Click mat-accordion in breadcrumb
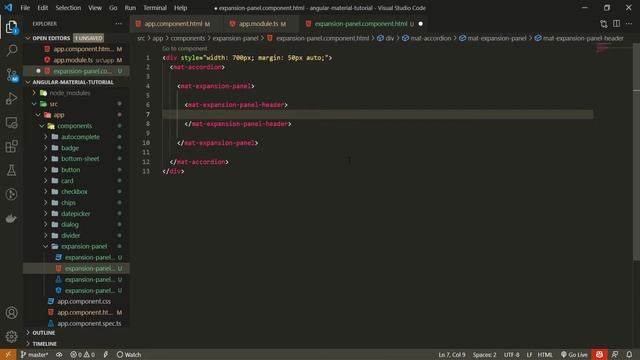Viewport: 640px width, 360px height. pos(430,38)
